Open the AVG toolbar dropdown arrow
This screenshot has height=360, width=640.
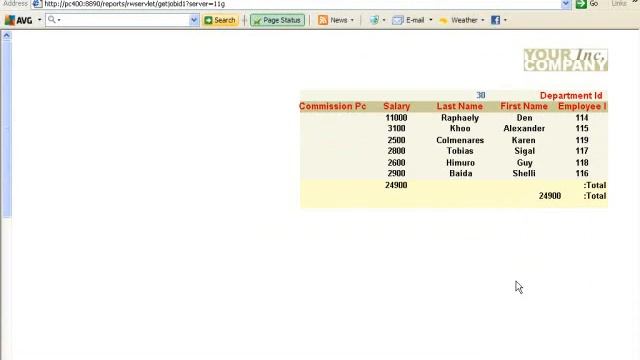(x=40, y=20)
